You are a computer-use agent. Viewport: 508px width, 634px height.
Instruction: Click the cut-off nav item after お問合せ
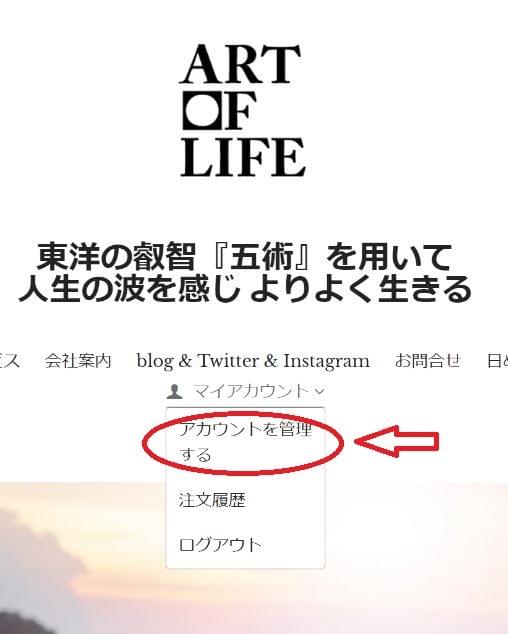[x=497, y=361]
